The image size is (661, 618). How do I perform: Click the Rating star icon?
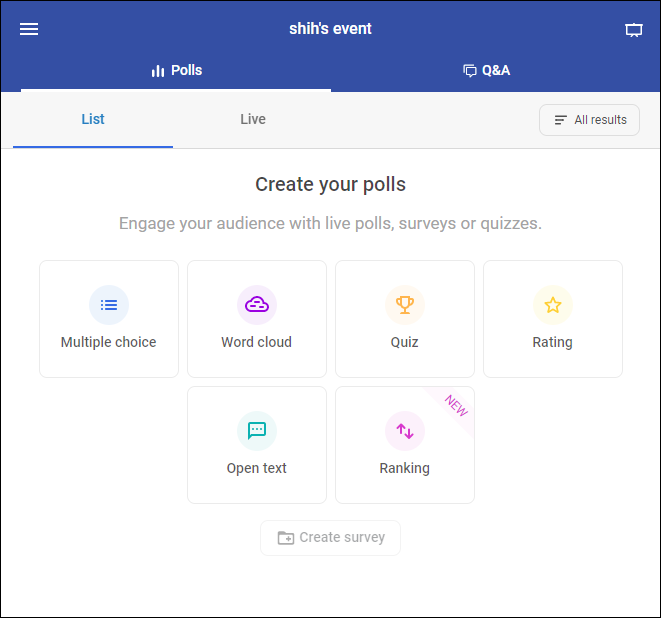[553, 305]
